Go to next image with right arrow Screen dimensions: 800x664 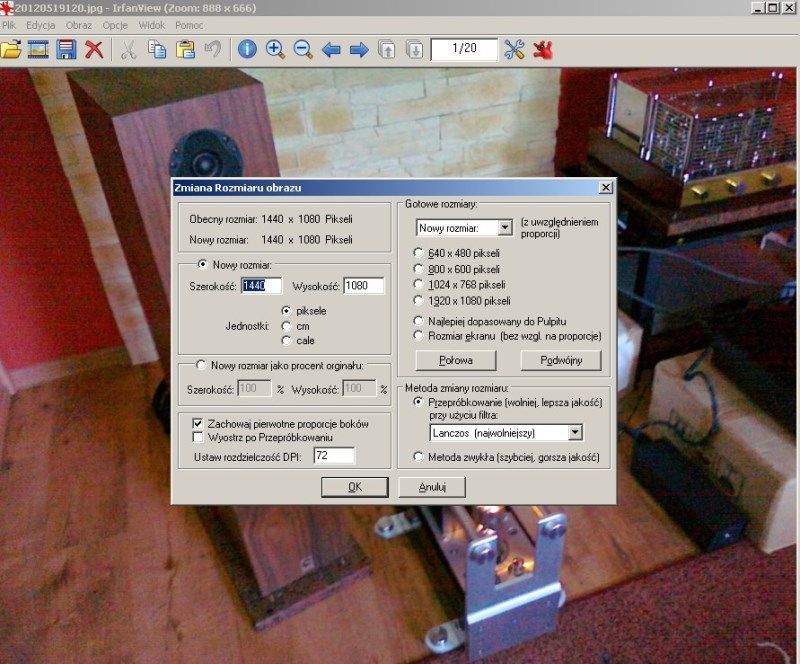pos(359,50)
